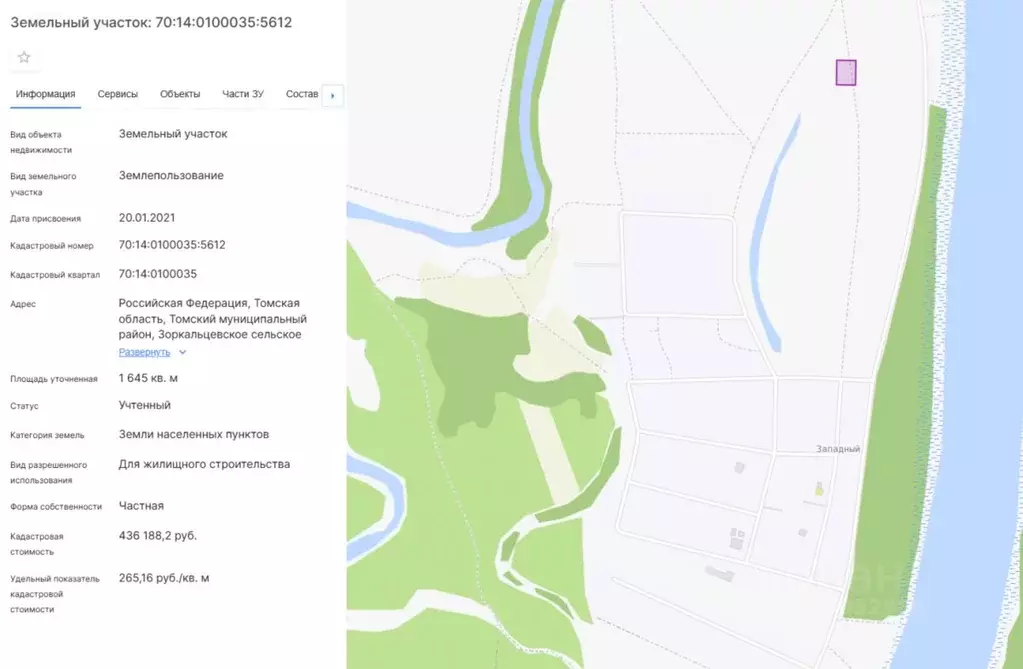Select Для жилищного строительства value
1023x669 pixels.
pyautogui.click(x=204, y=464)
